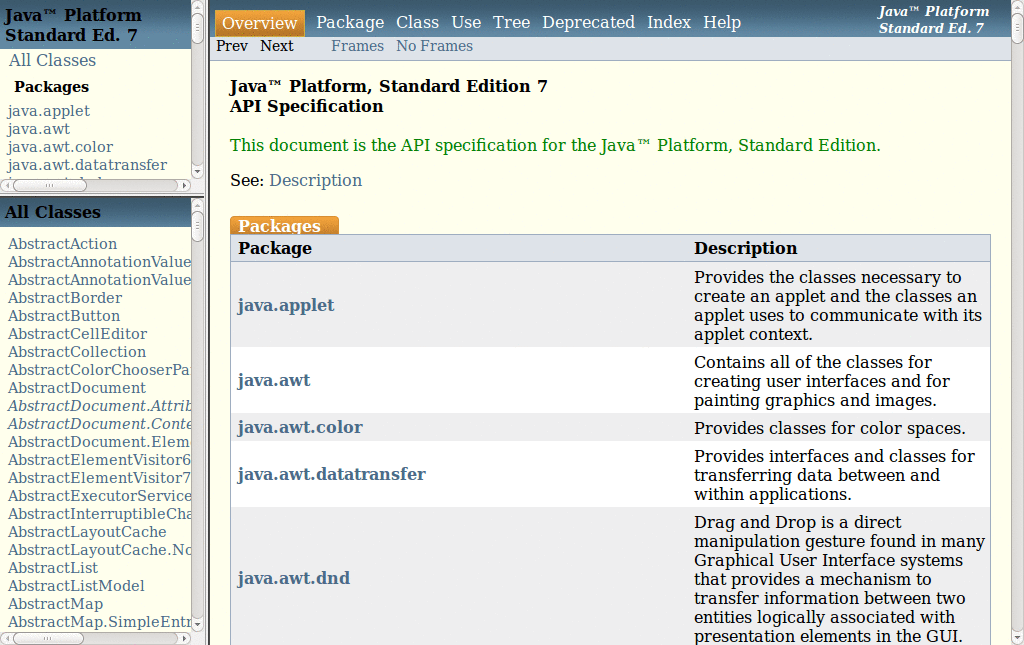Screen dimensions: 1024x645
Task: Click All Classes link in the packages frame
Action: coord(52,61)
